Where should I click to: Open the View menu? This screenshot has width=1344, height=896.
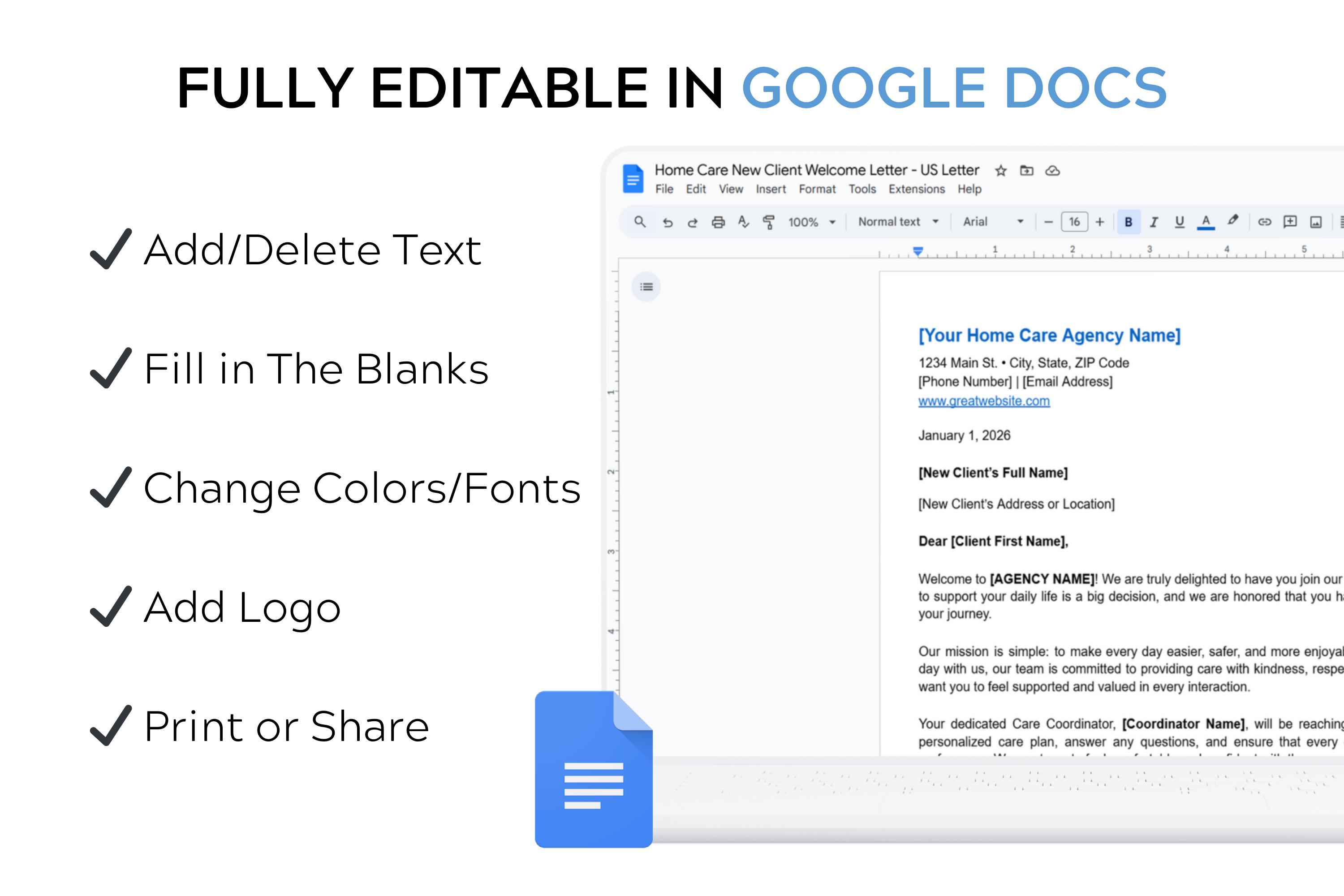click(x=731, y=189)
